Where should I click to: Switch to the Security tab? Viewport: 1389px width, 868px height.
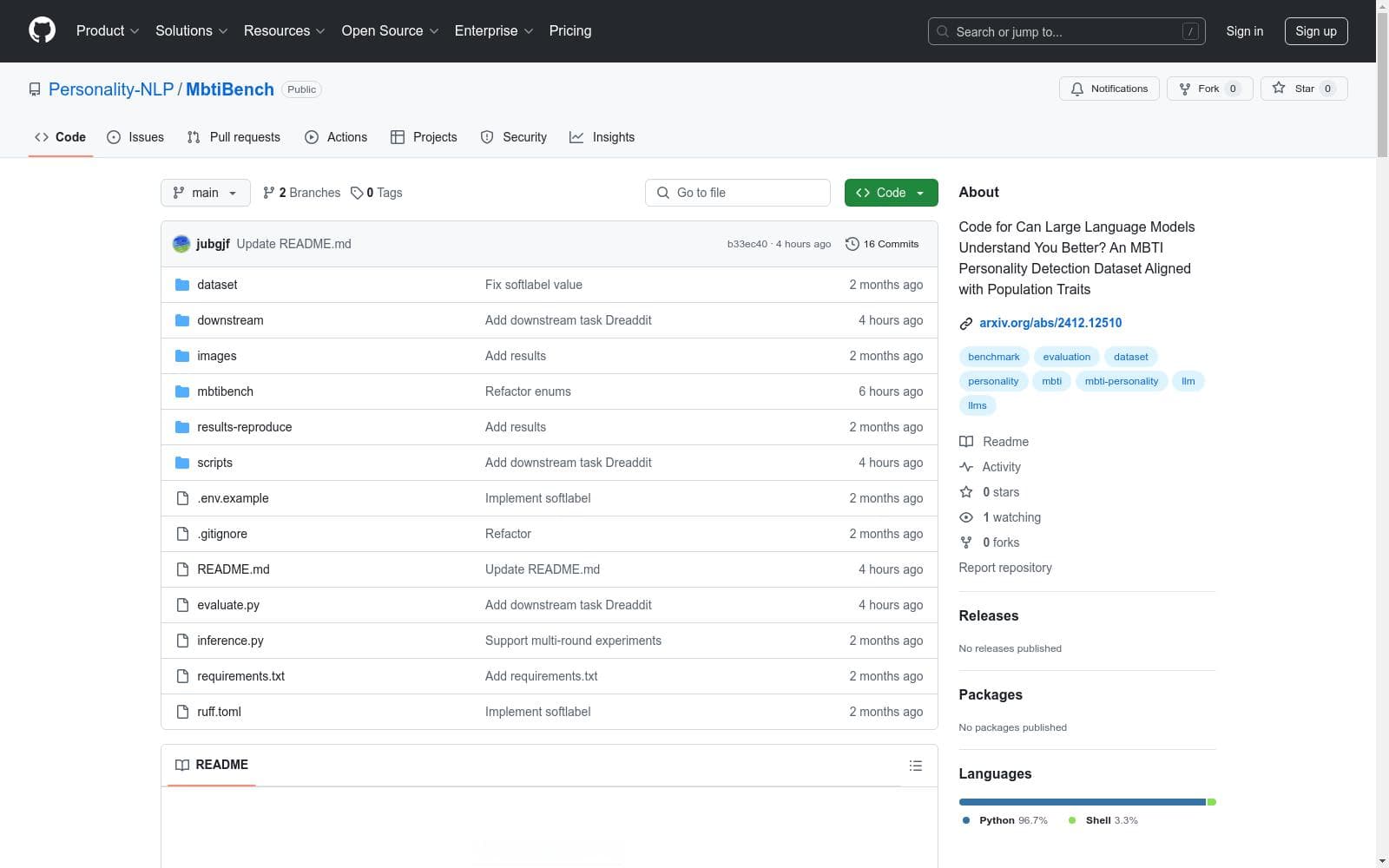514,137
